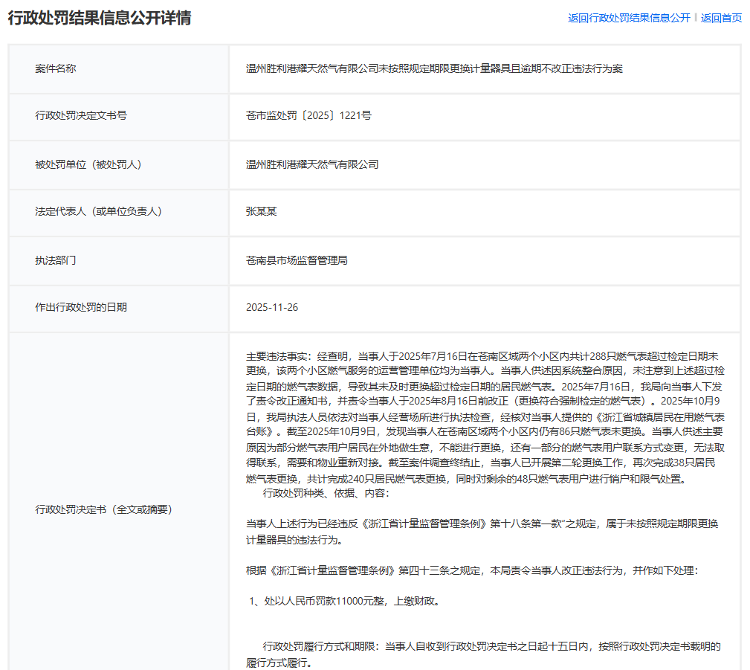Screen dimensions: 750x670
Task: Click the company name in the 被处罚单位 row
Action: tap(313, 164)
